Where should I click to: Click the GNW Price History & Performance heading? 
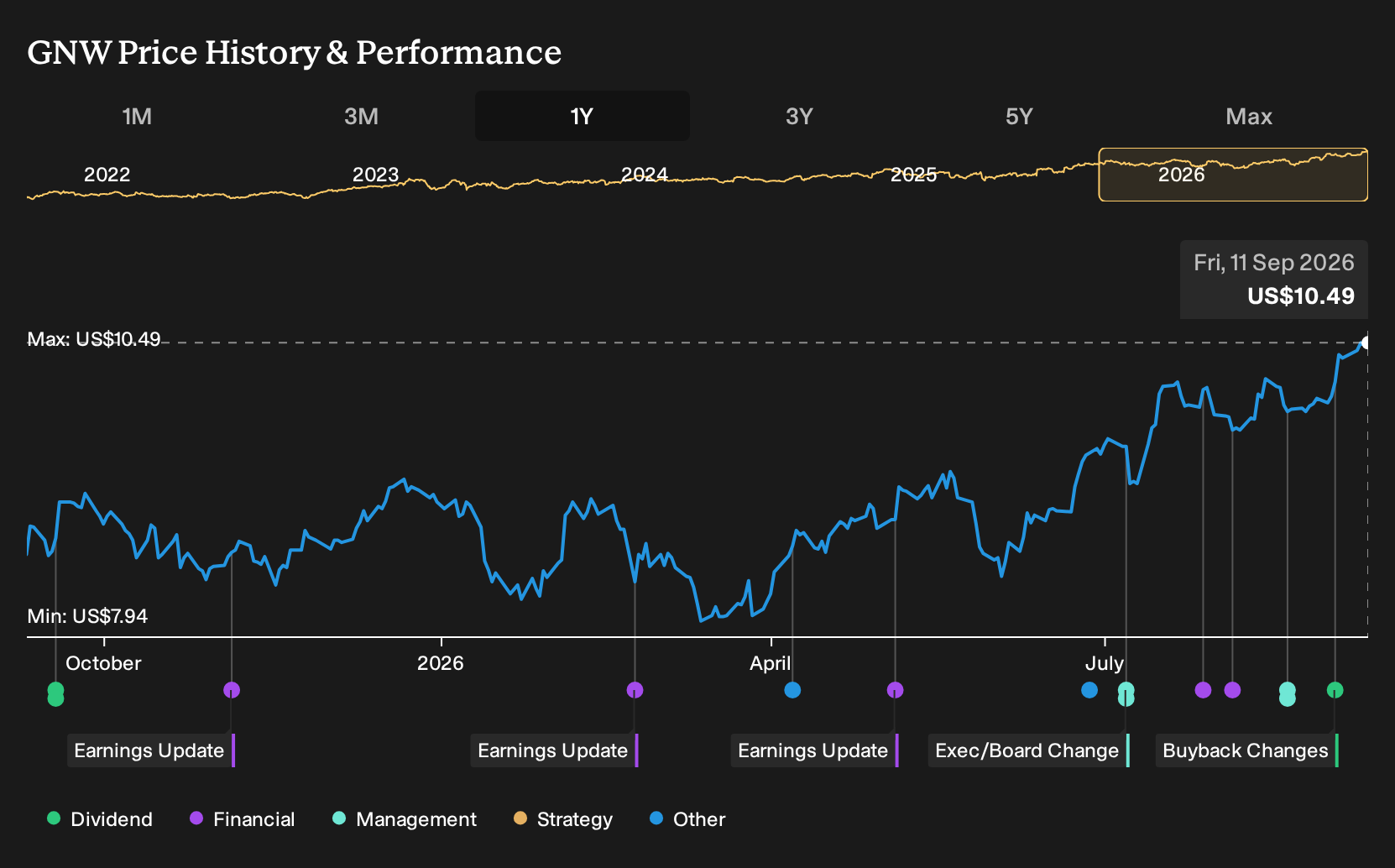pyautogui.click(x=295, y=52)
